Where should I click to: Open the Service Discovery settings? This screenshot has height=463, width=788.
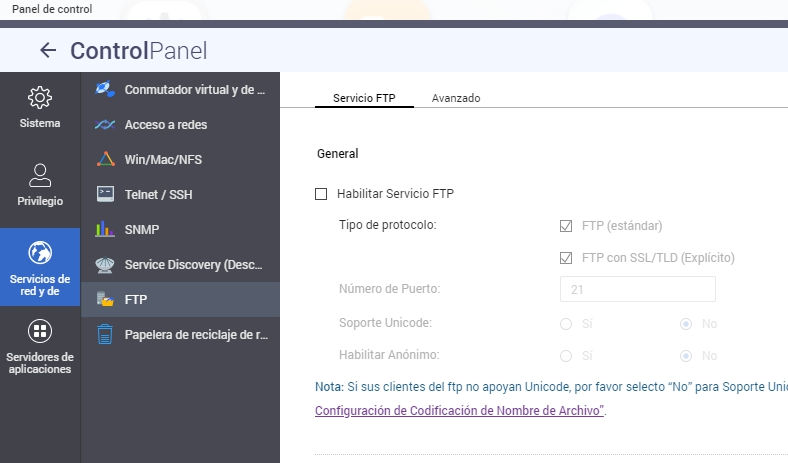click(x=180, y=265)
